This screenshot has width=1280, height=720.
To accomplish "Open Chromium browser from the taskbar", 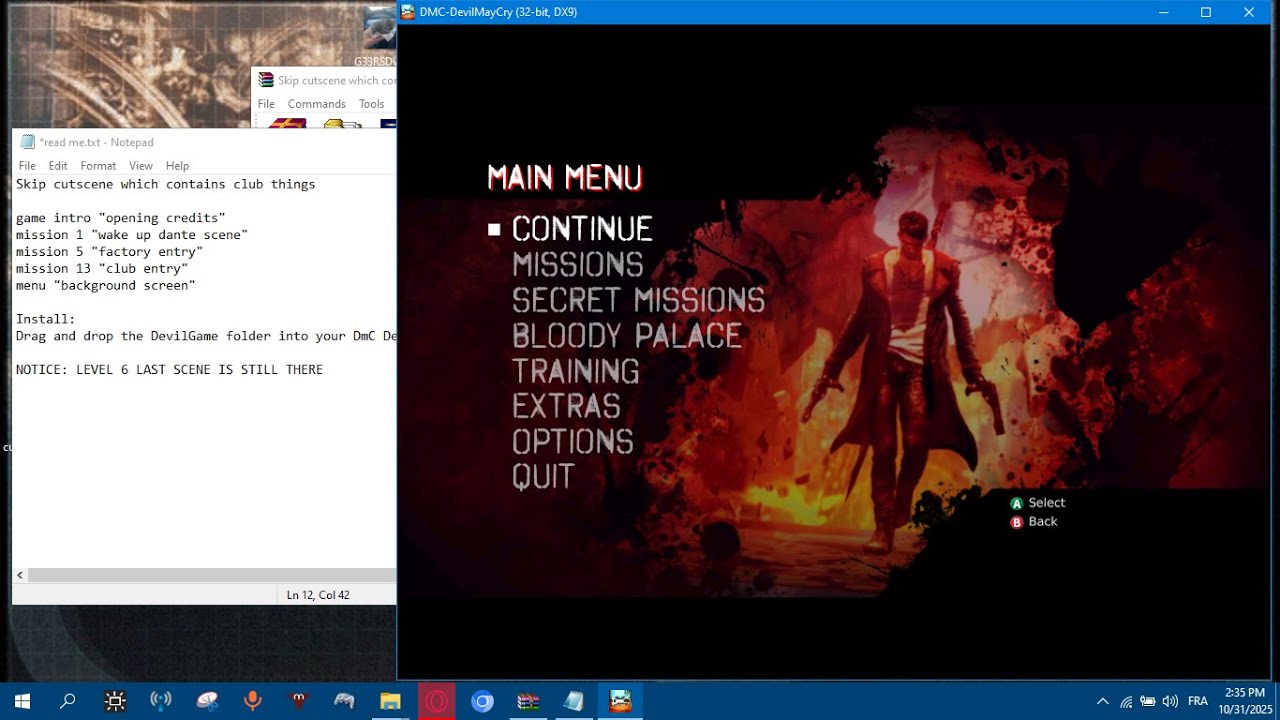I will tap(482, 701).
